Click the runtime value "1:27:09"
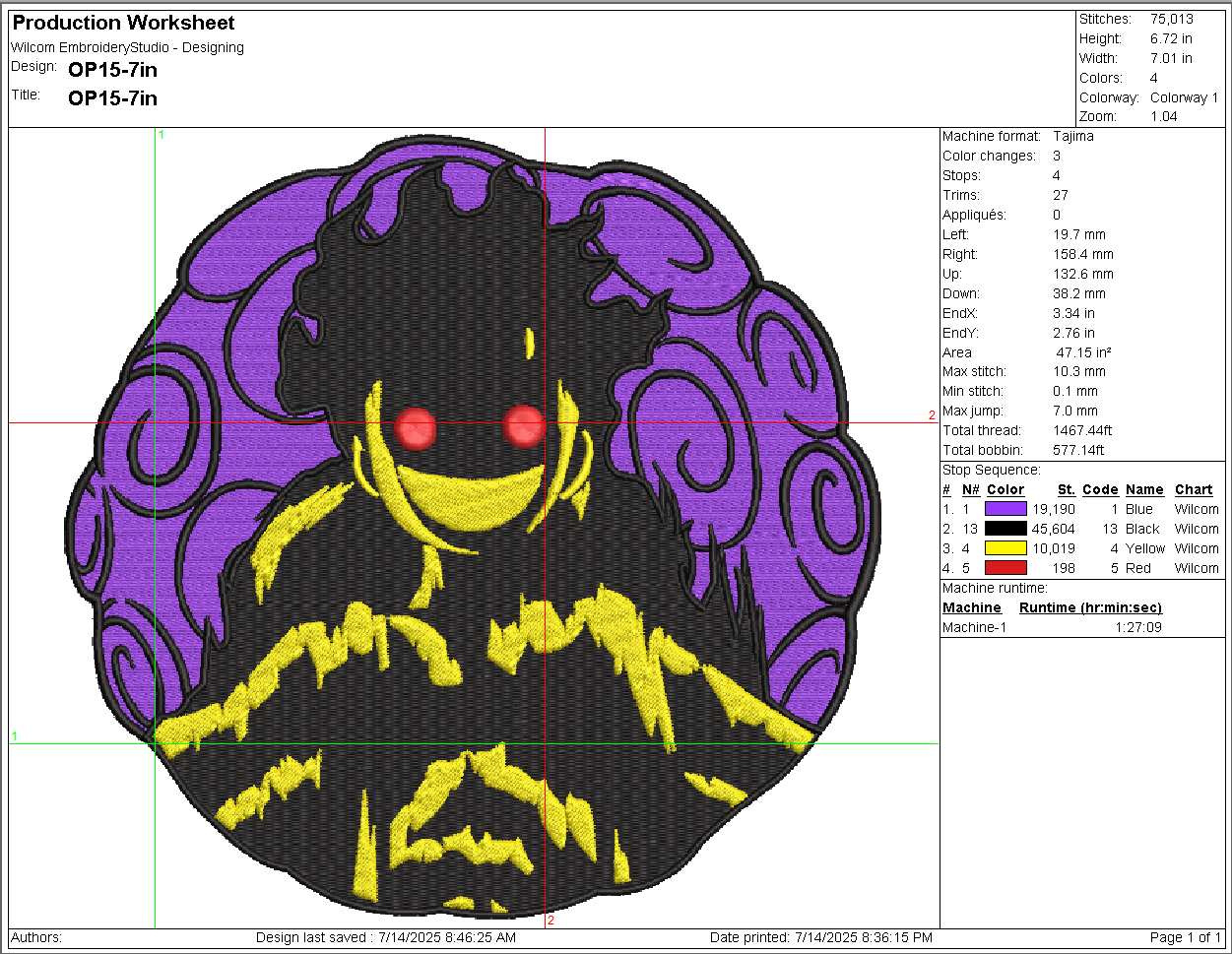This screenshot has height=954, width=1232. [x=1138, y=627]
